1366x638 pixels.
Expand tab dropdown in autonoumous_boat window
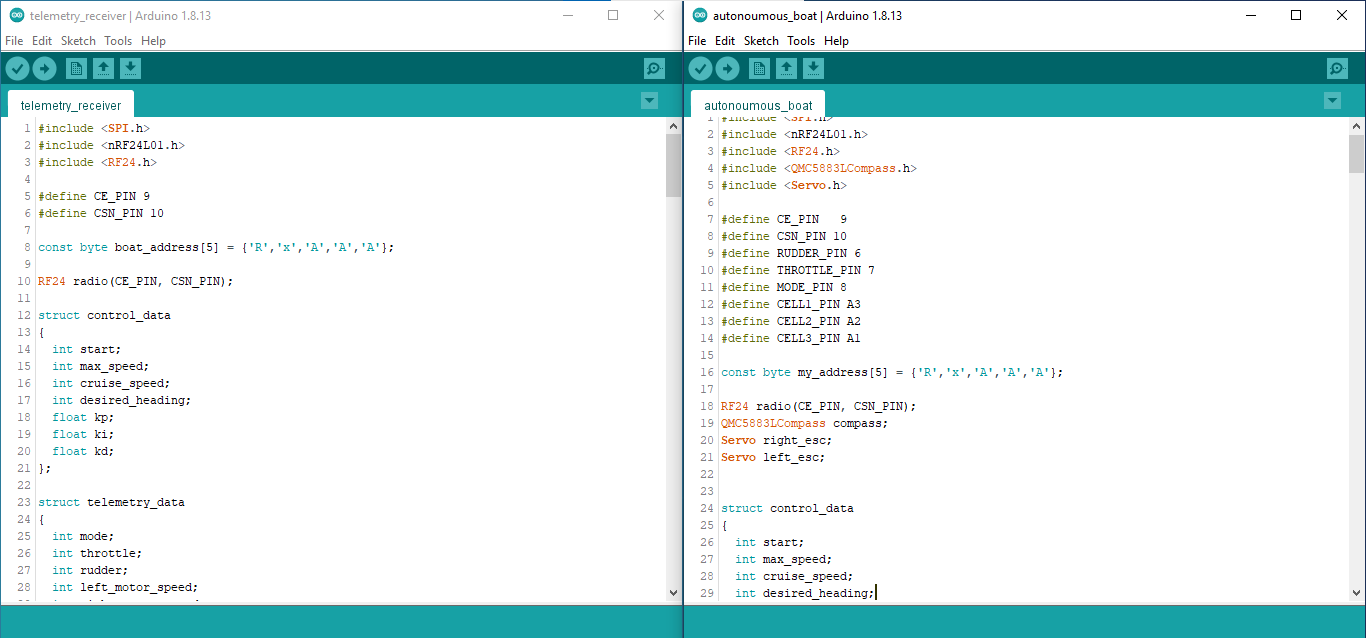[1332, 100]
